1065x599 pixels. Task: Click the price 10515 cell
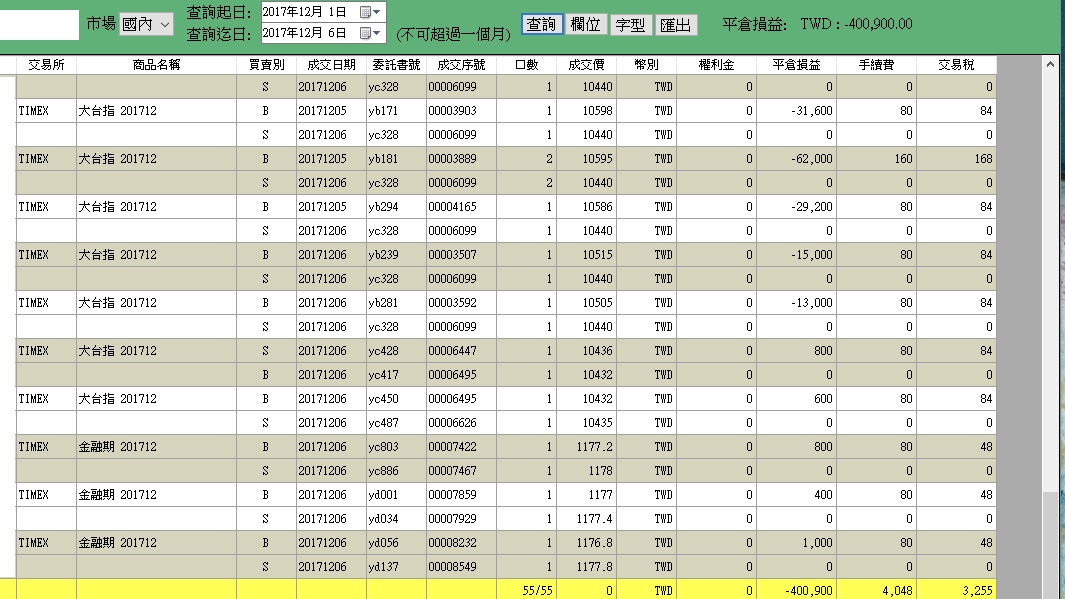tap(586, 255)
